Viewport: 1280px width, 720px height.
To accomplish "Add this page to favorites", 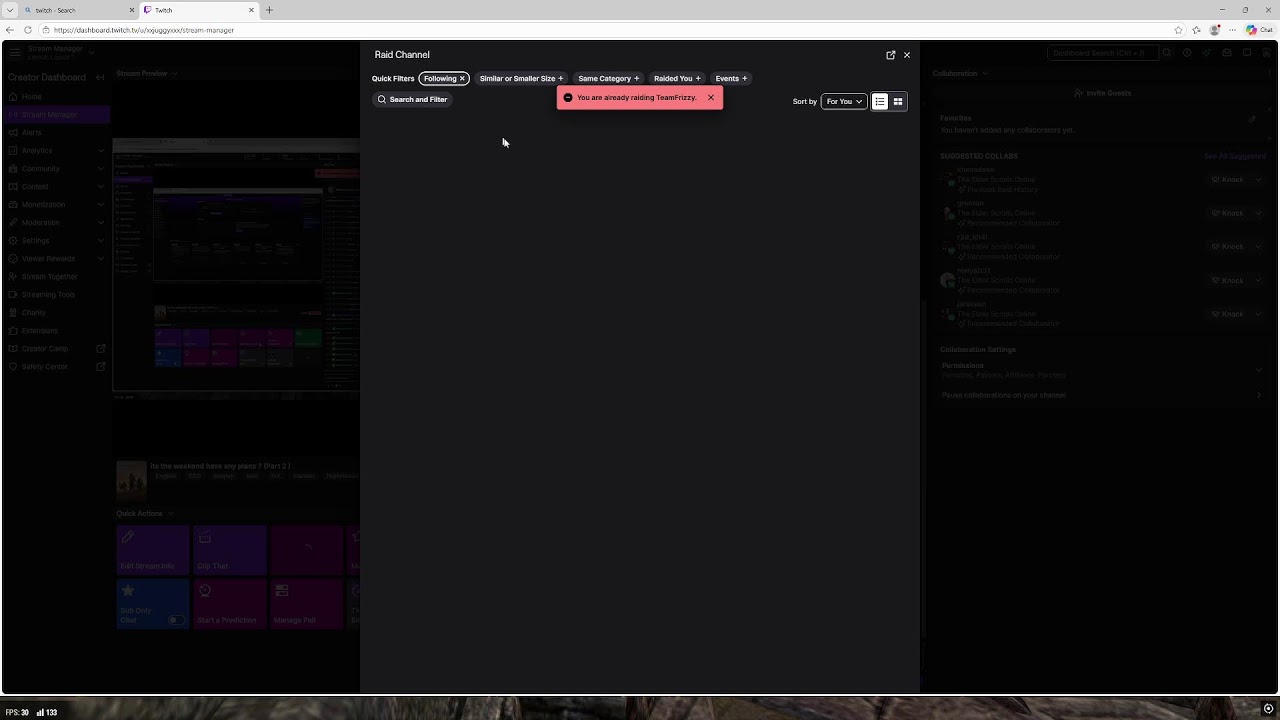I will point(1179,30).
